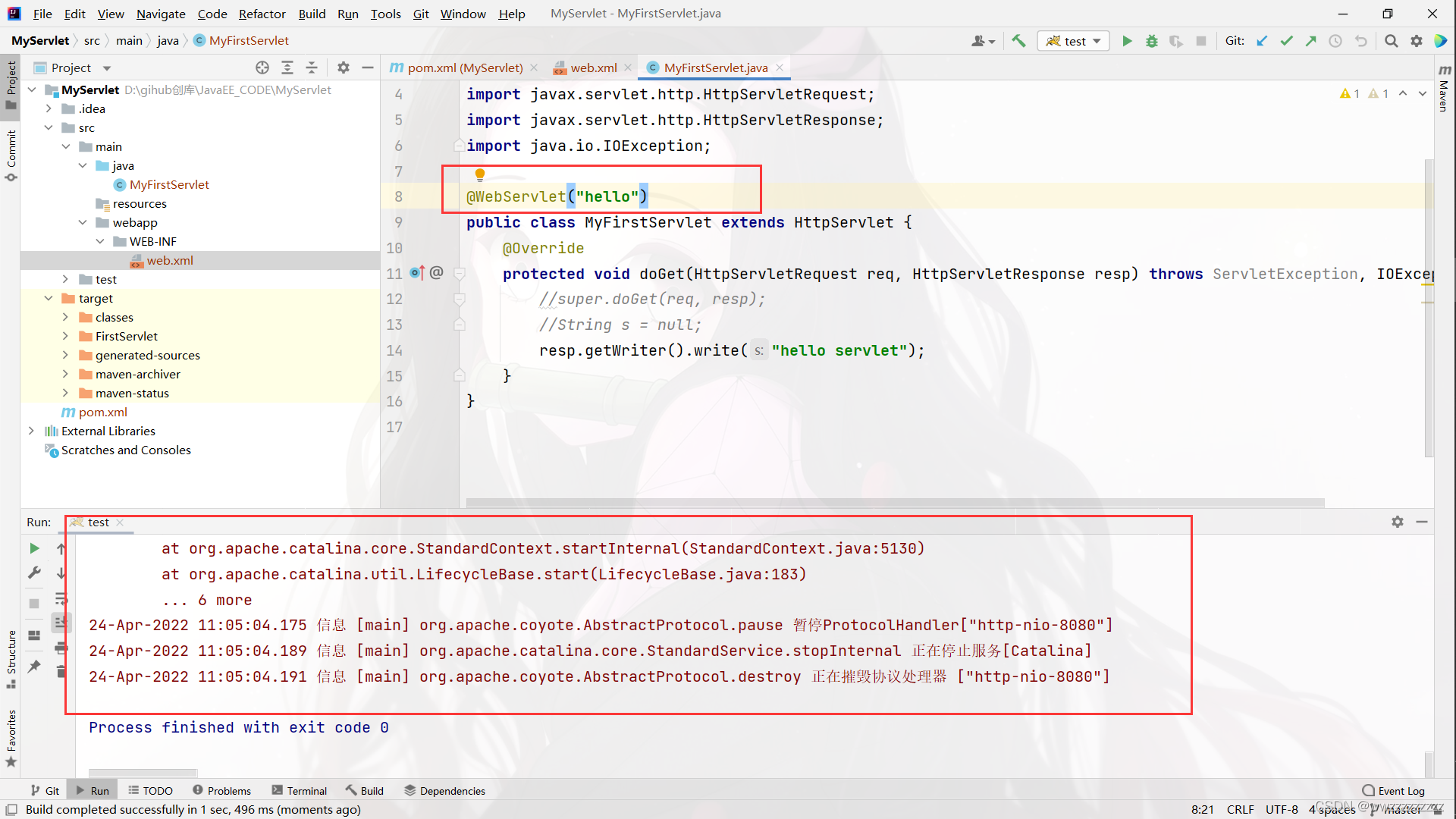The image size is (1456, 819).
Task: Expand the test folder
Action: (66, 279)
